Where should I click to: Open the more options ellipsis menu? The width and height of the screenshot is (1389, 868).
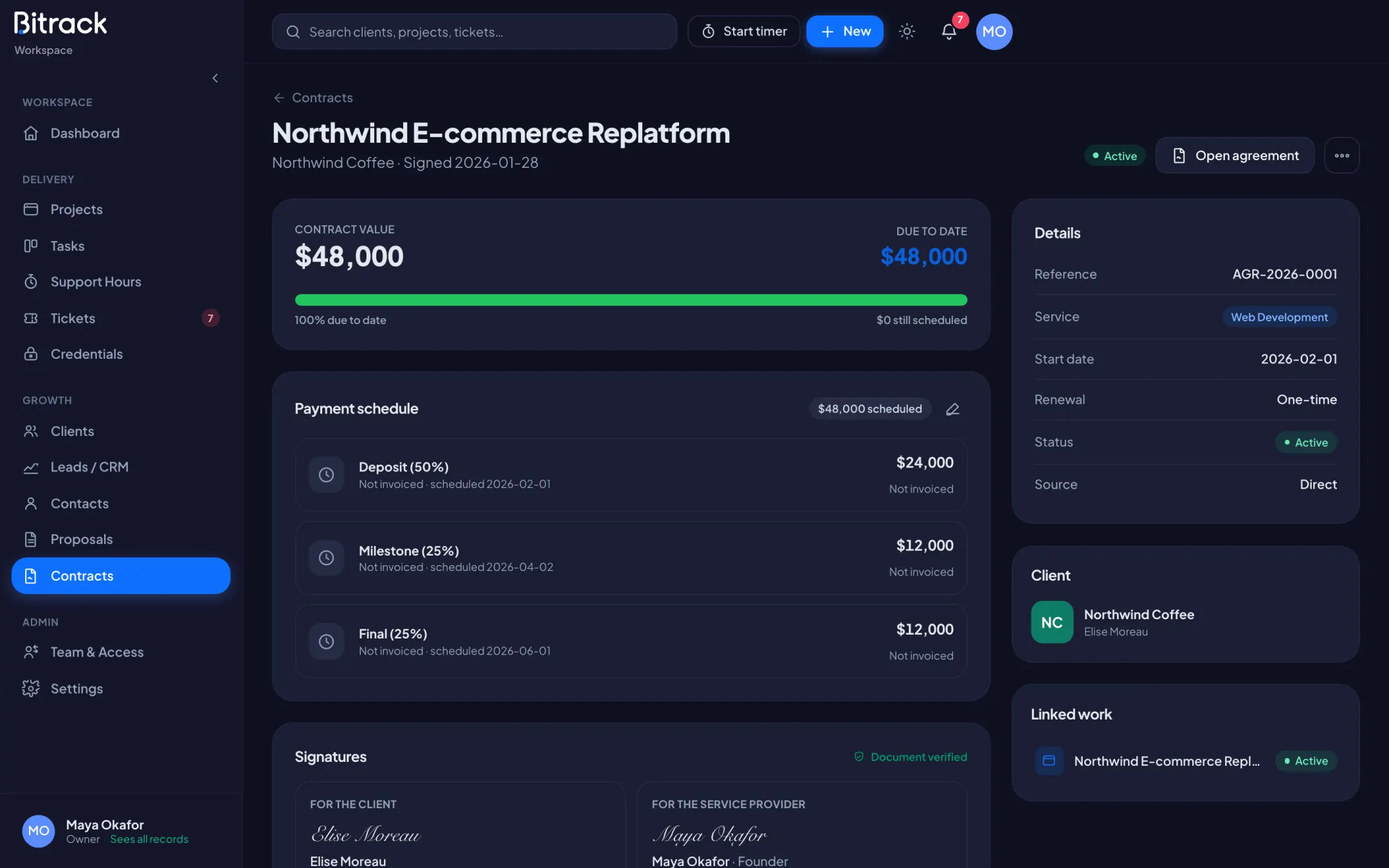click(1342, 156)
